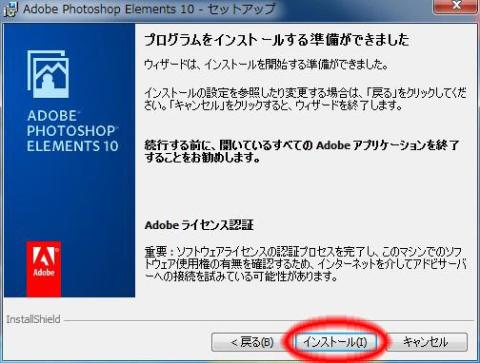Click the Photoshop Elements photo logo icon

click(48, 74)
